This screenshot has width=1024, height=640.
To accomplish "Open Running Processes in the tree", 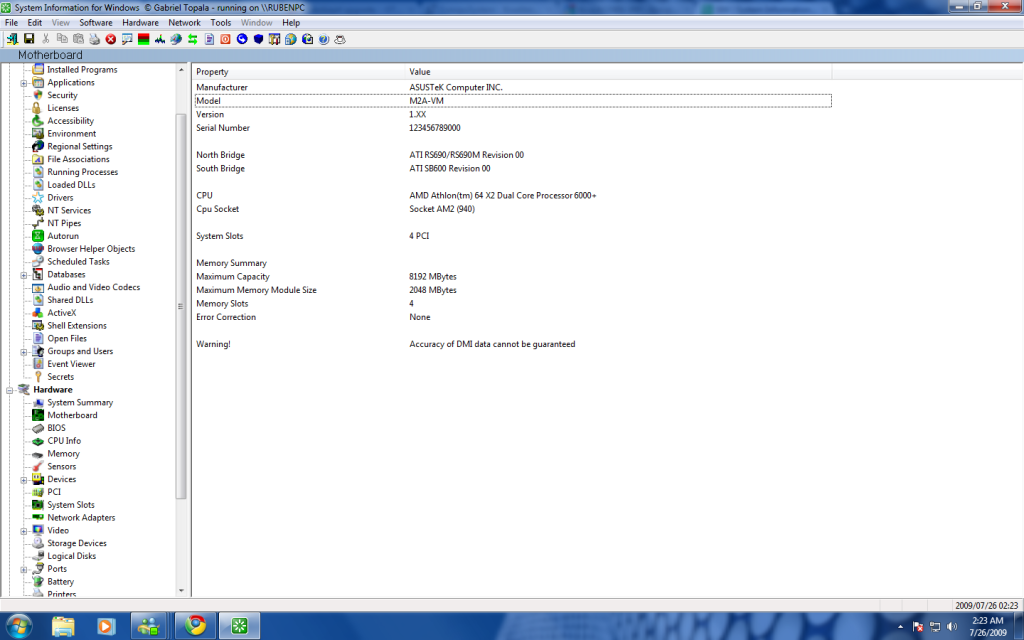I will click(x=82, y=172).
